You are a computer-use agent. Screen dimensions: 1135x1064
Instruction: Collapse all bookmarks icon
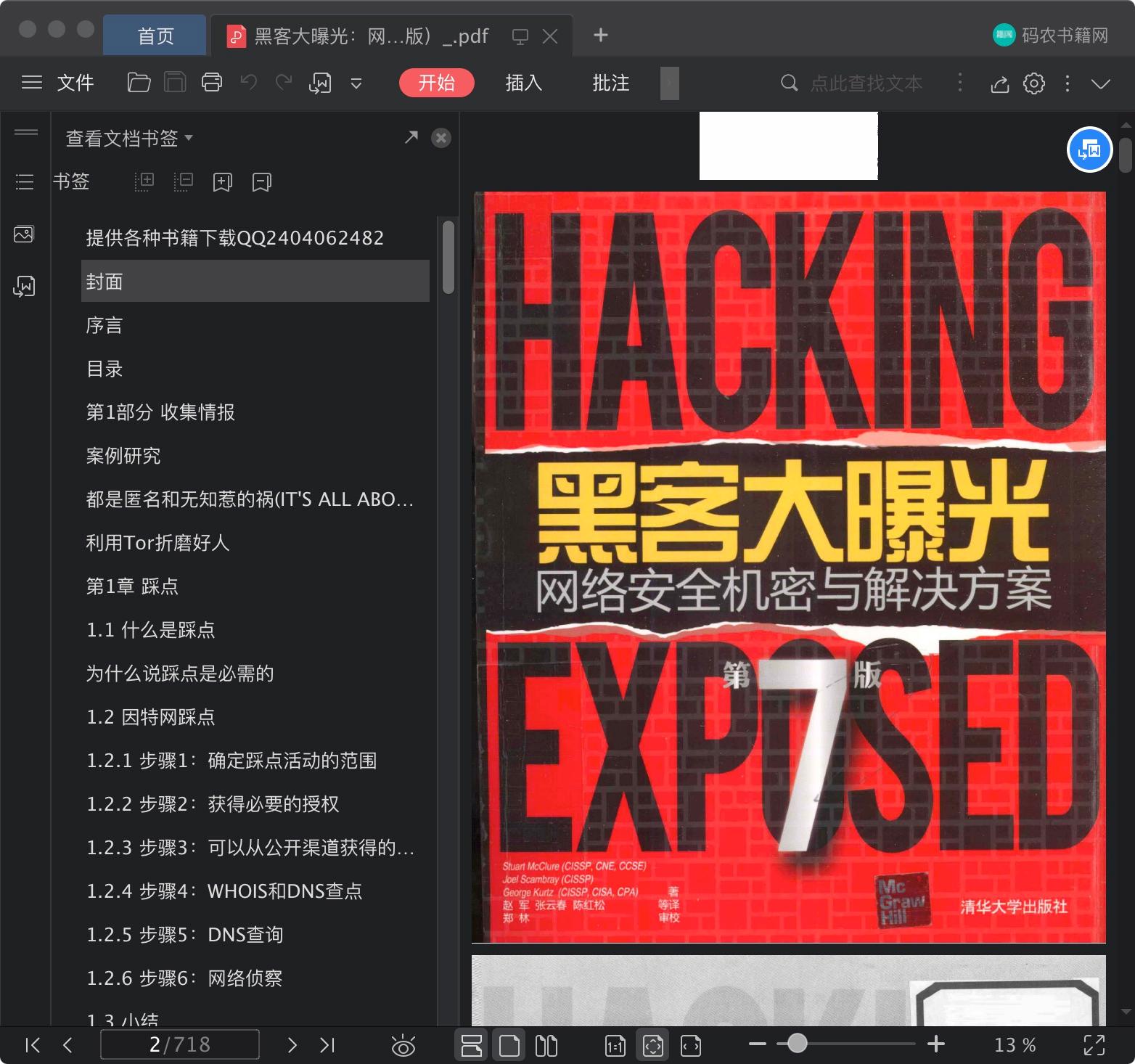[184, 181]
